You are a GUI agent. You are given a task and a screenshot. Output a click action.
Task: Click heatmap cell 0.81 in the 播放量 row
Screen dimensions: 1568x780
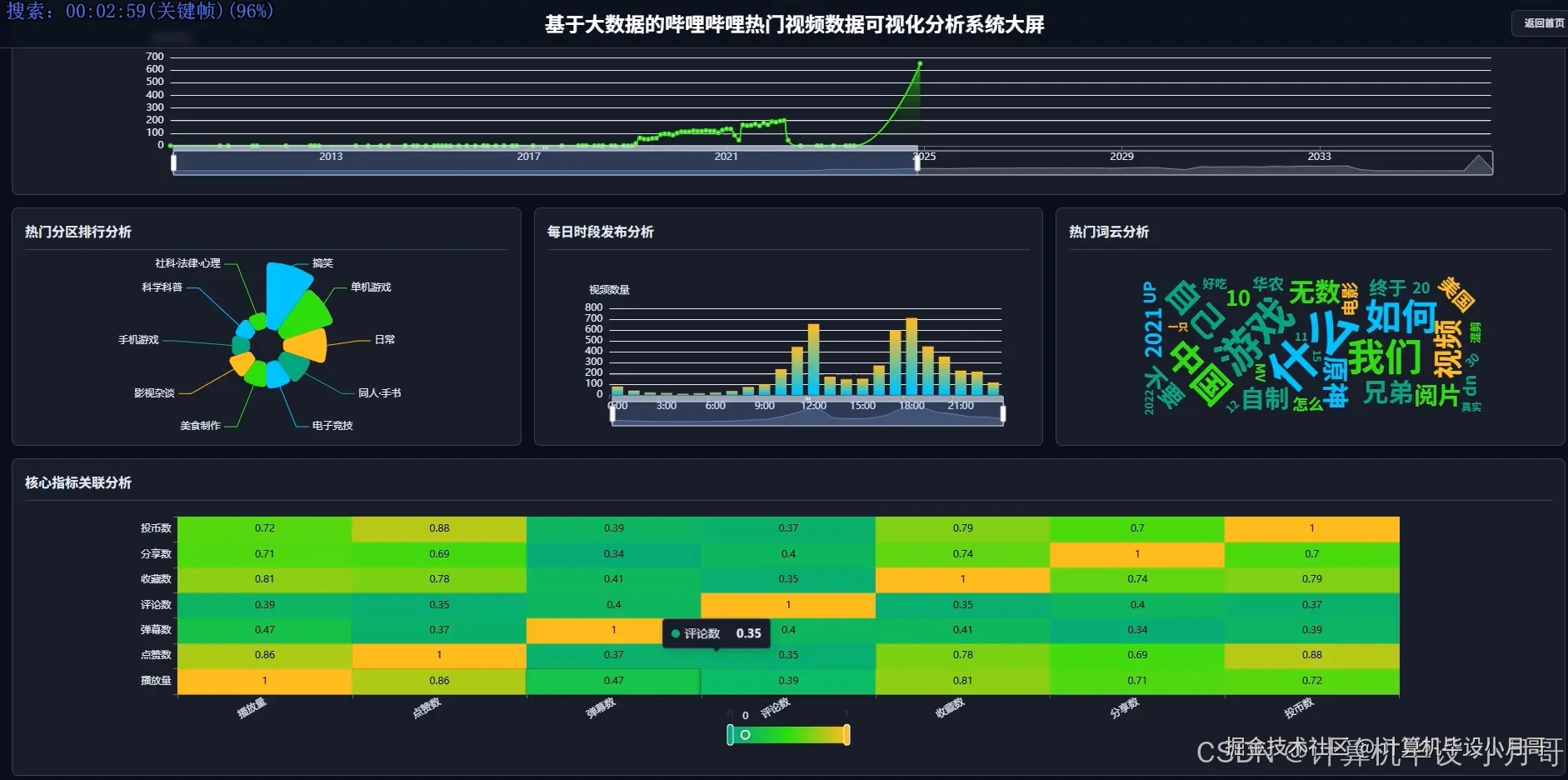[962, 681]
